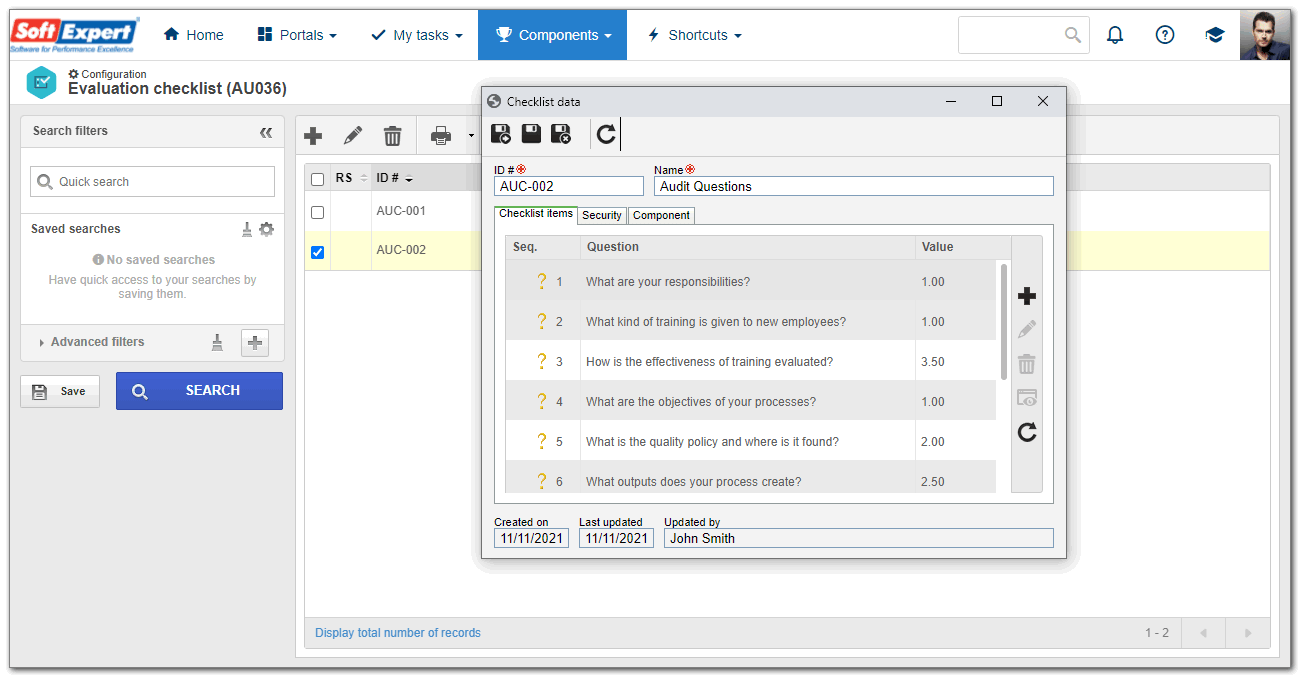This screenshot has height=678, width=1301.
Task: Click the ID # field containing AUC-002
Action: [569, 186]
